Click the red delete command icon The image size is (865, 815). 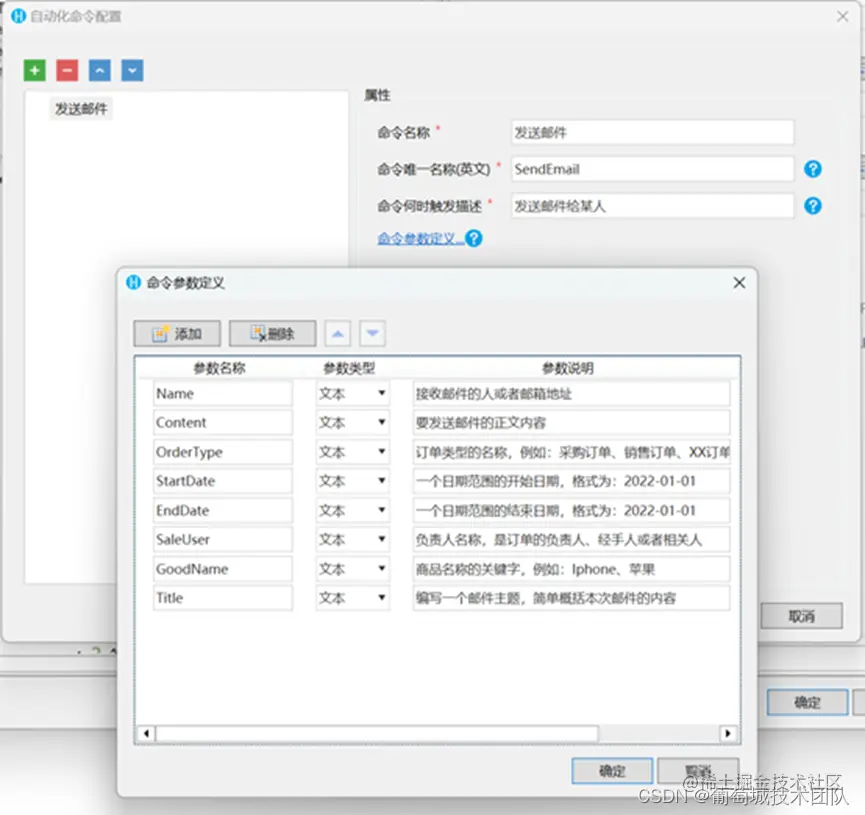[66, 70]
